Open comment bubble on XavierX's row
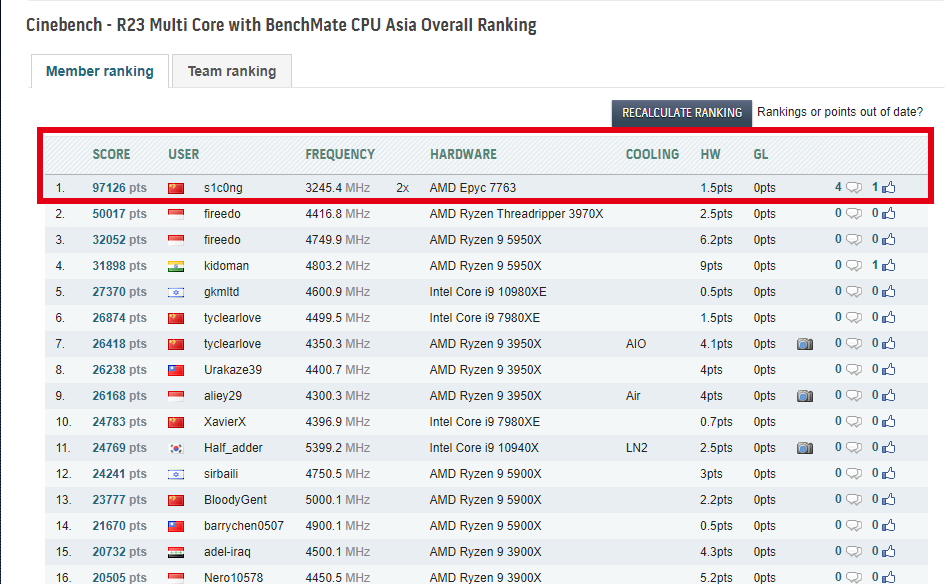This screenshot has height=584, width=948. coord(853,421)
